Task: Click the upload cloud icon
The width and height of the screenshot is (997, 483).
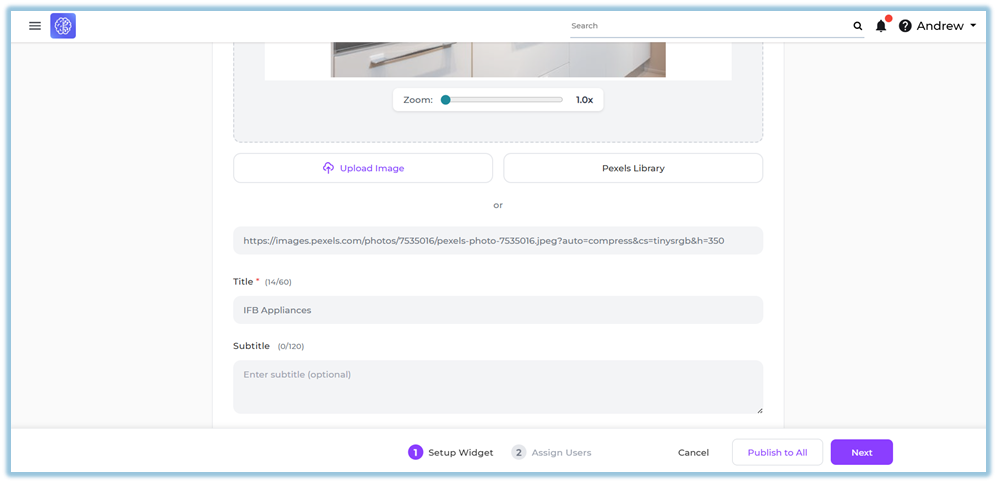Action: [x=328, y=168]
